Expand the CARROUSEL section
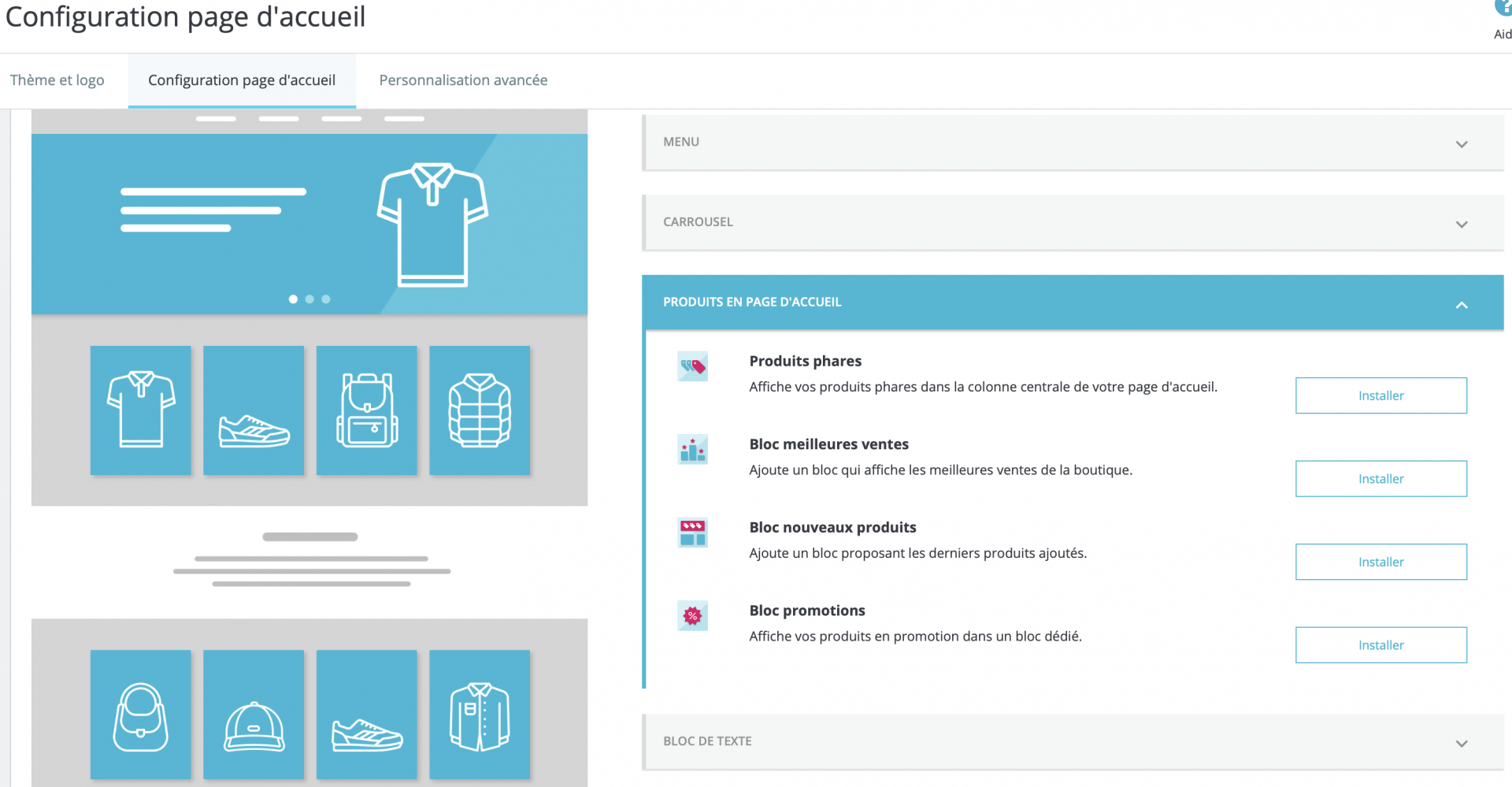Screen dimensions: 1512x787 click(1073, 223)
